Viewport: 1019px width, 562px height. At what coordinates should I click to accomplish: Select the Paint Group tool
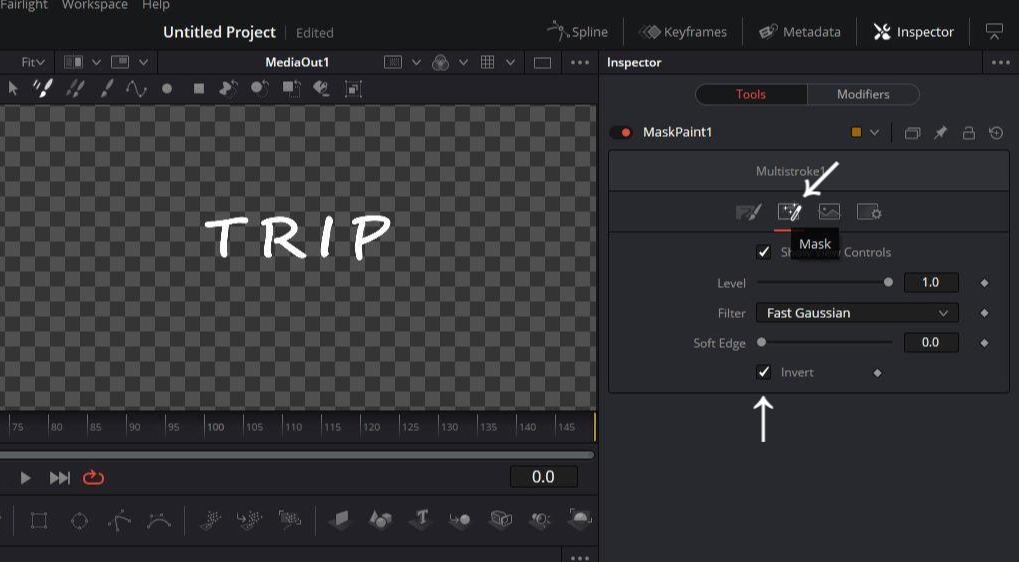pos(353,89)
